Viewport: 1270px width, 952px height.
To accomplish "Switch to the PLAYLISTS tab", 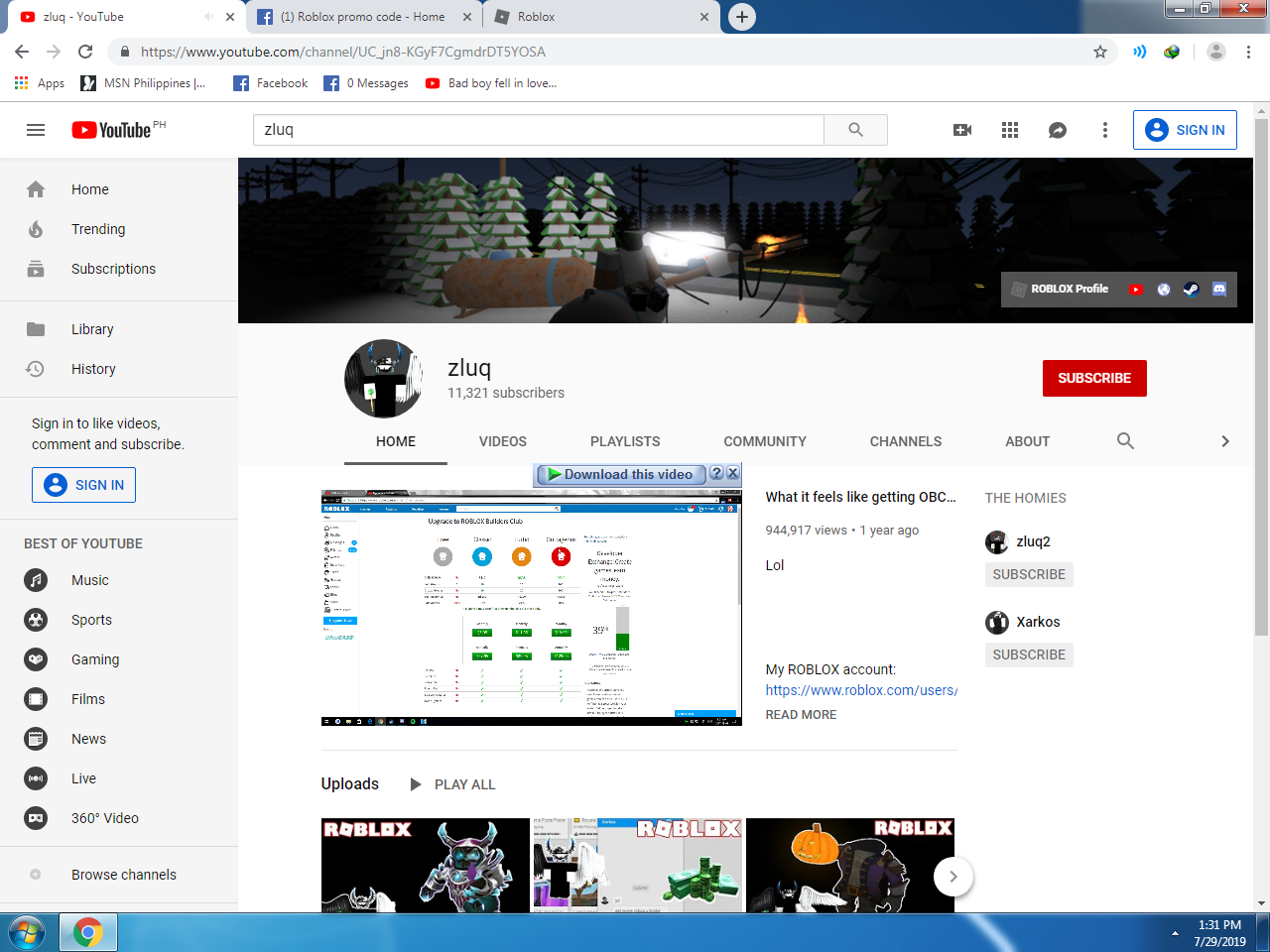I will [625, 441].
